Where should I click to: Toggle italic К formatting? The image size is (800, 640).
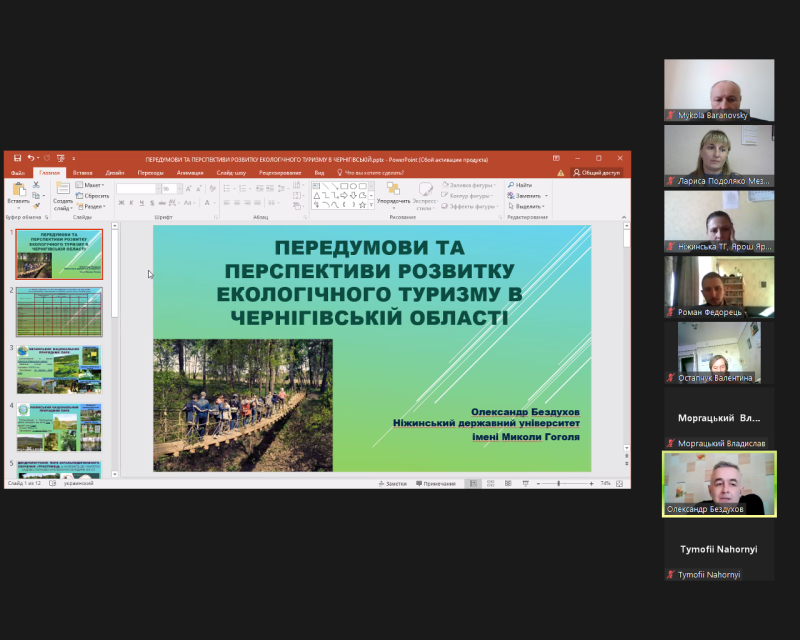point(131,203)
